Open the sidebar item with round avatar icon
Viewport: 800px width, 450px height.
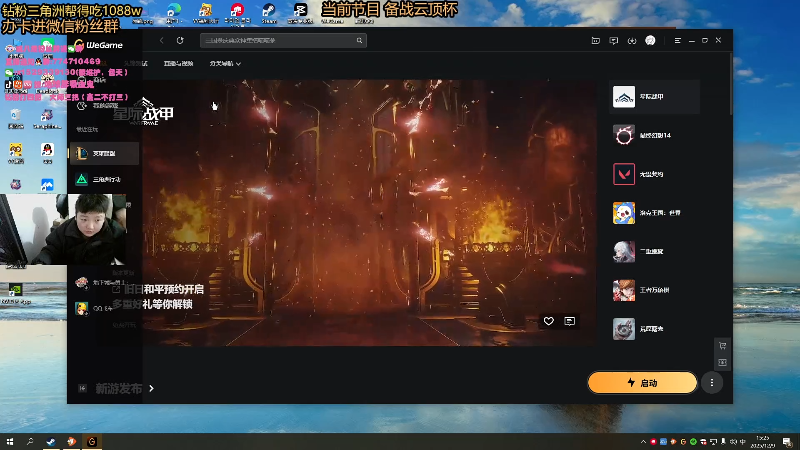99,282
